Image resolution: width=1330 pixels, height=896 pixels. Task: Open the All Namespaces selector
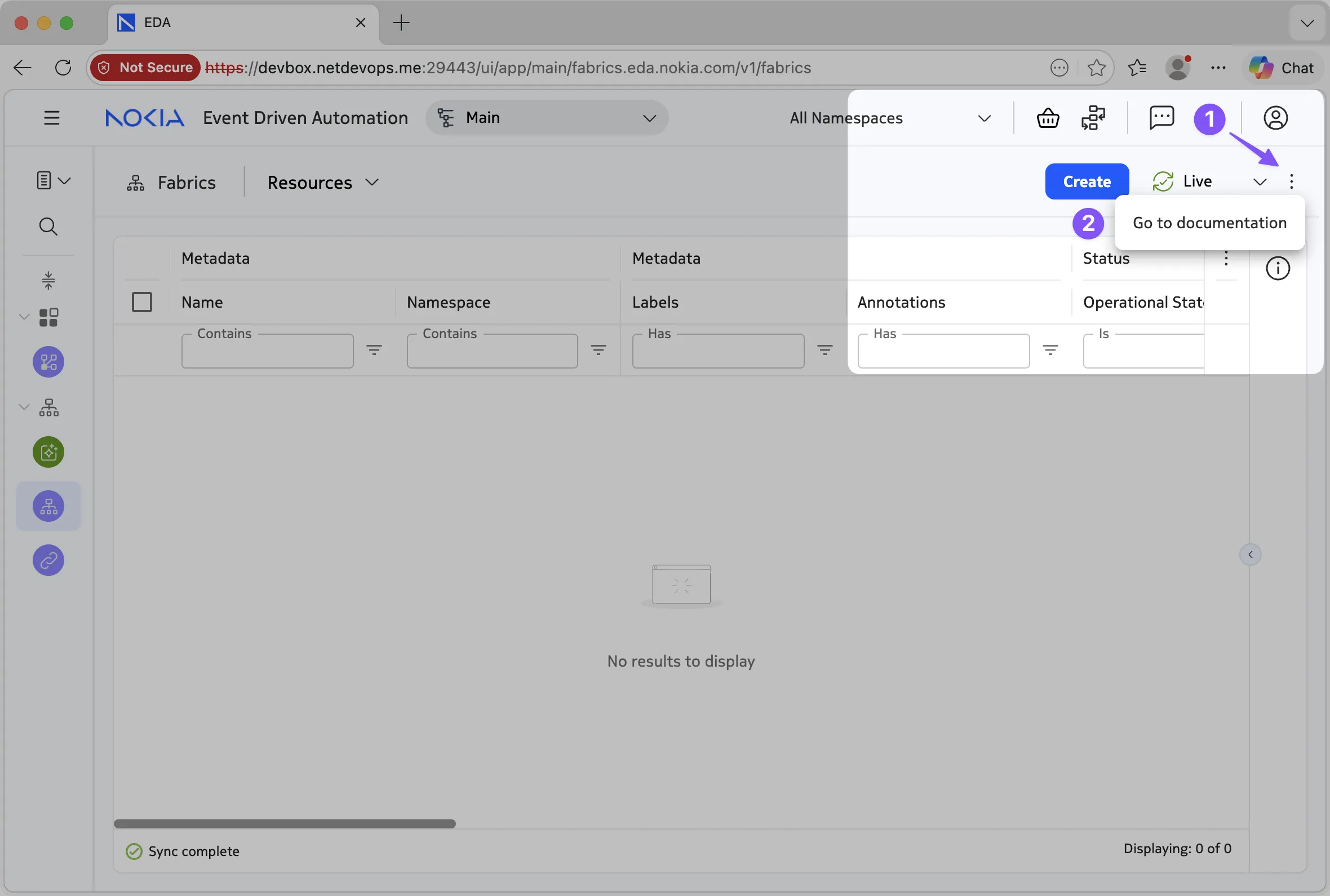889,118
